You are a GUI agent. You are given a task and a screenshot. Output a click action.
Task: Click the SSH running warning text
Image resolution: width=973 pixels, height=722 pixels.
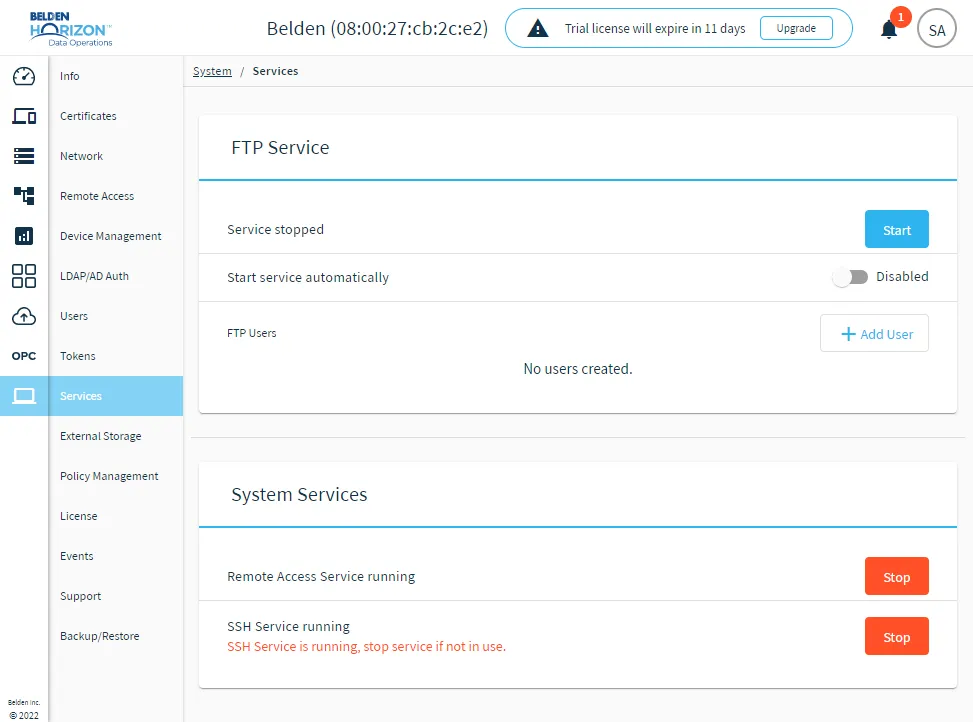click(x=366, y=646)
